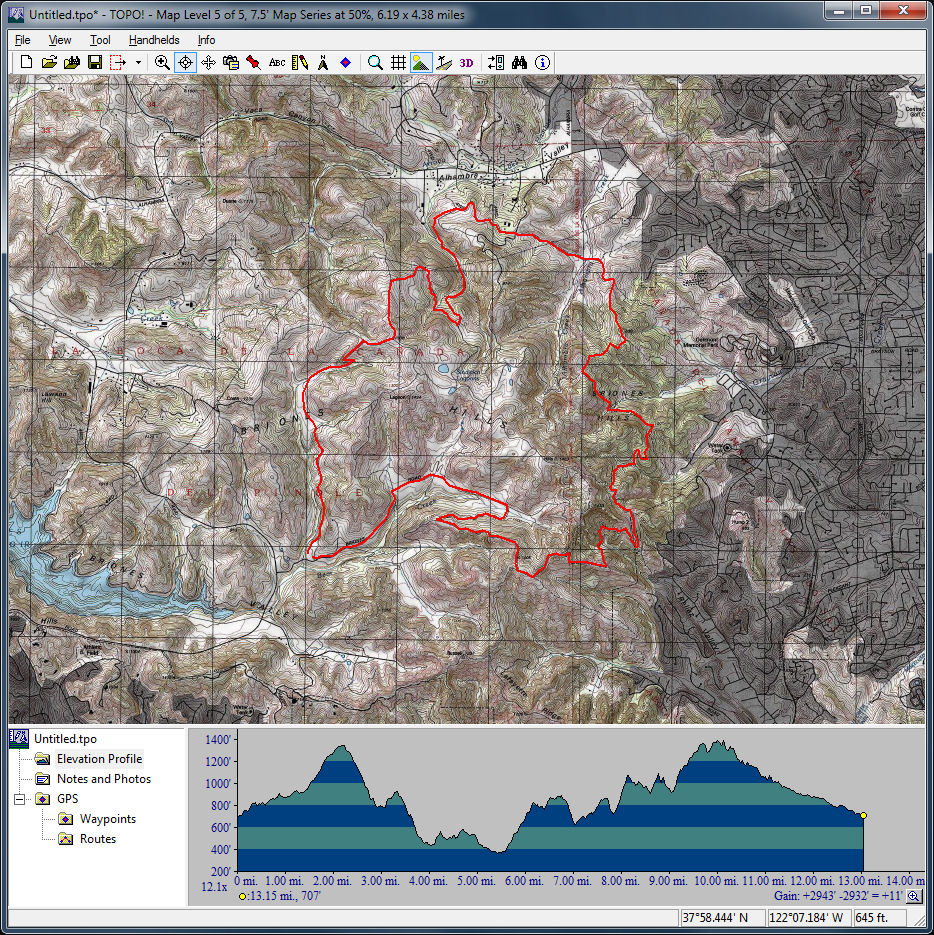Screen dimensions: 934x935
Task: Select the red pushpin waypoint tool
Action: pos(254,62)
